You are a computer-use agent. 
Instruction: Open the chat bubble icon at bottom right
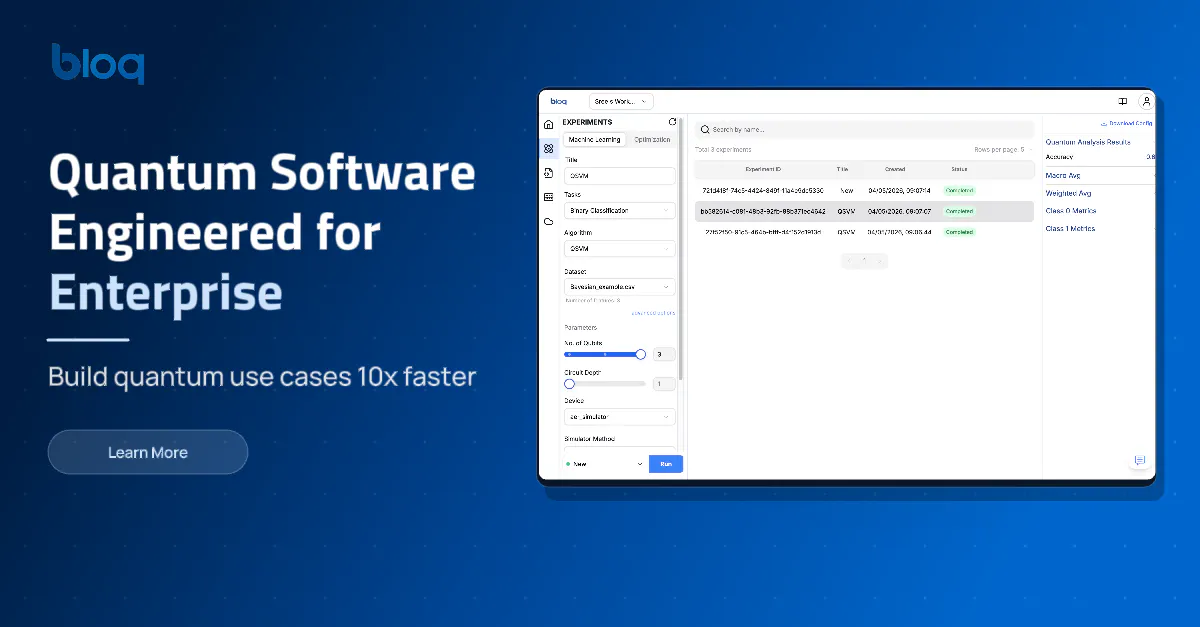click(1139, 460)
